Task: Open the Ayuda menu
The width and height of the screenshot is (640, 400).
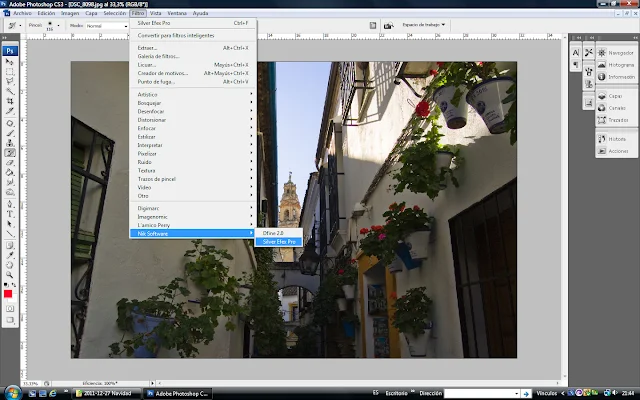Action: click(200, 13)
